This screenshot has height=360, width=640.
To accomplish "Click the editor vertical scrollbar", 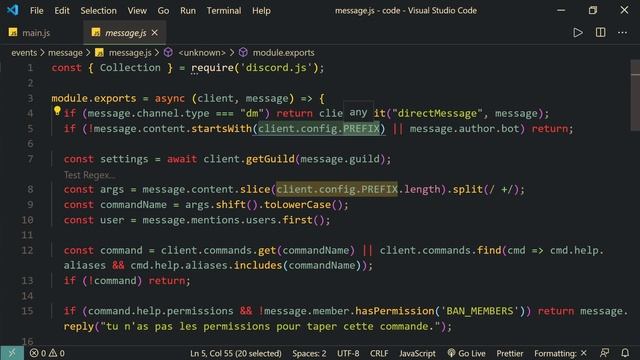I will coord(635,96).
